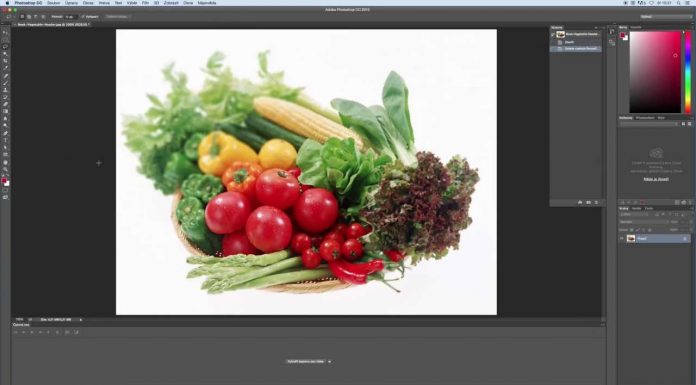696x385 pixels.
Task: Toggle Quick Mask mode in toolbar
Action: click(x=5, y=191)
